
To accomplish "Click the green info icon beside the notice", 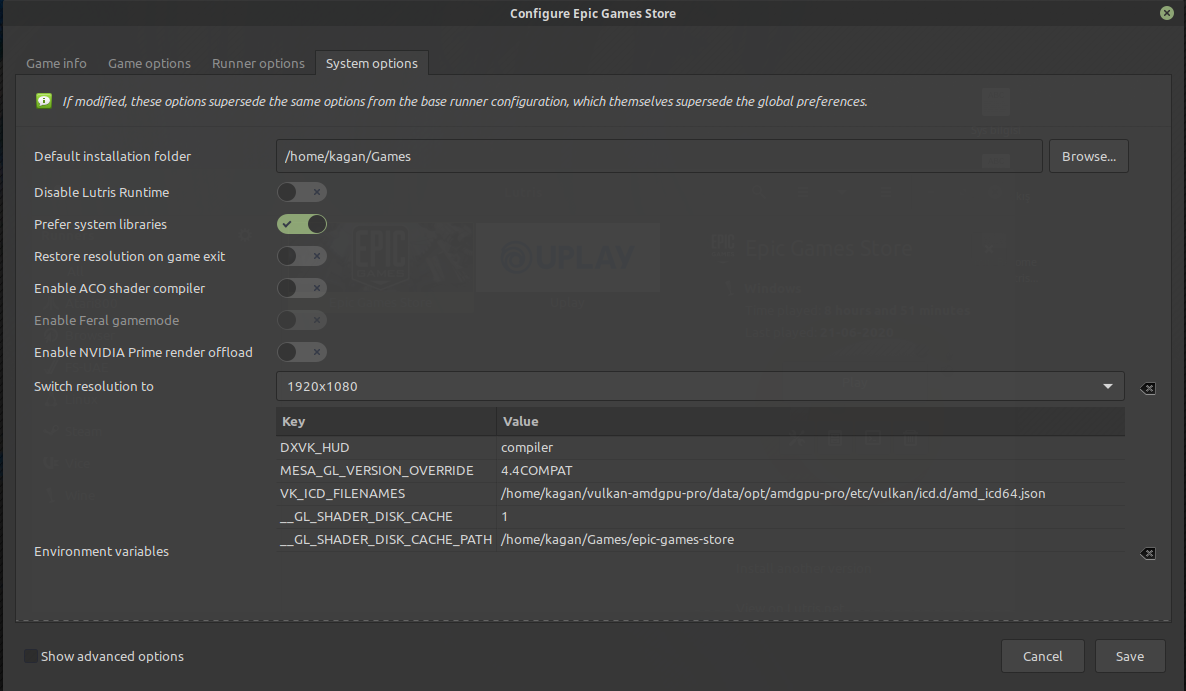I will 44,101.
